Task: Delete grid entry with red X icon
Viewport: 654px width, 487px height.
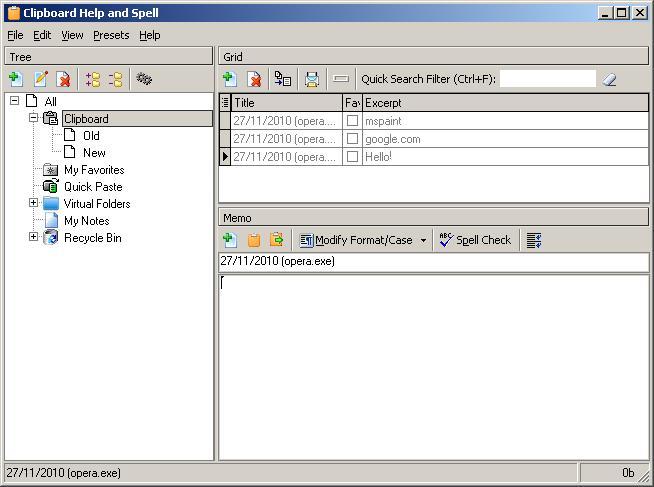Action: 254,79
